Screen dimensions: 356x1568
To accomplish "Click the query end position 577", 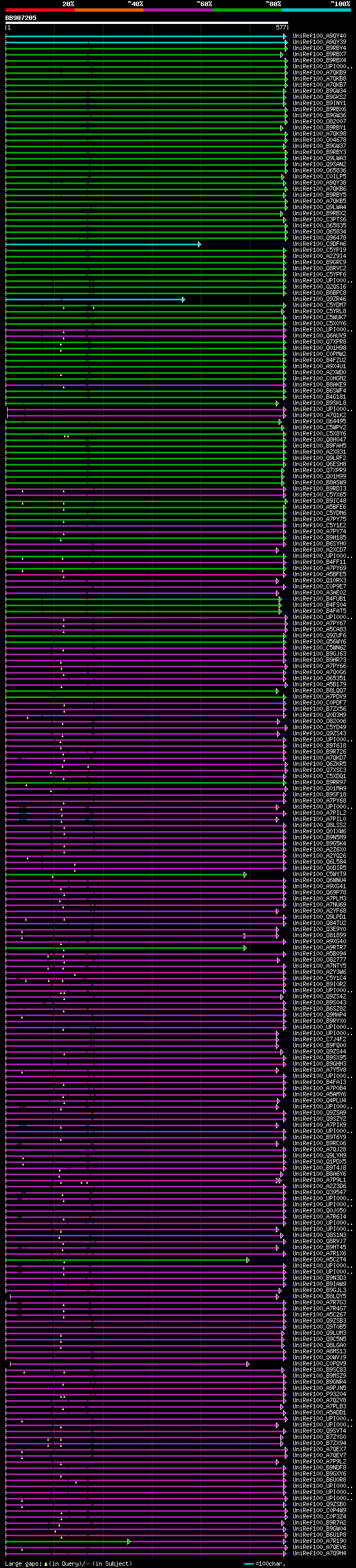I will point(280,27).
